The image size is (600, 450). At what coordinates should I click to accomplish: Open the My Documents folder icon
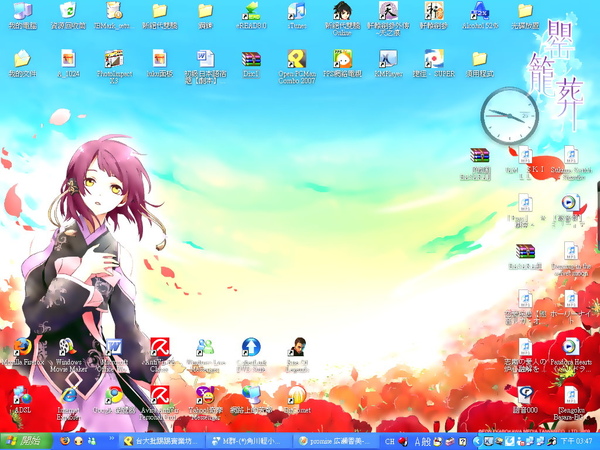tap(22, 64)
